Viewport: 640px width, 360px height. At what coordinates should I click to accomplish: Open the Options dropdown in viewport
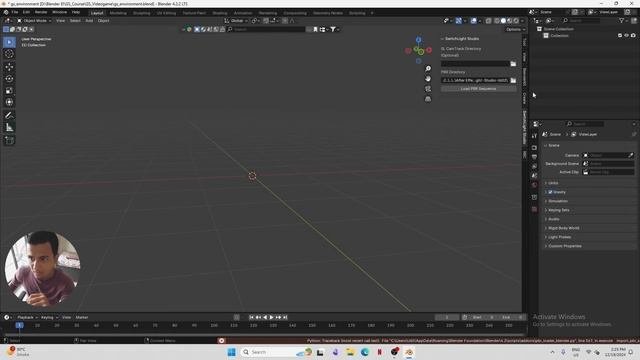[x=514, y=29]
